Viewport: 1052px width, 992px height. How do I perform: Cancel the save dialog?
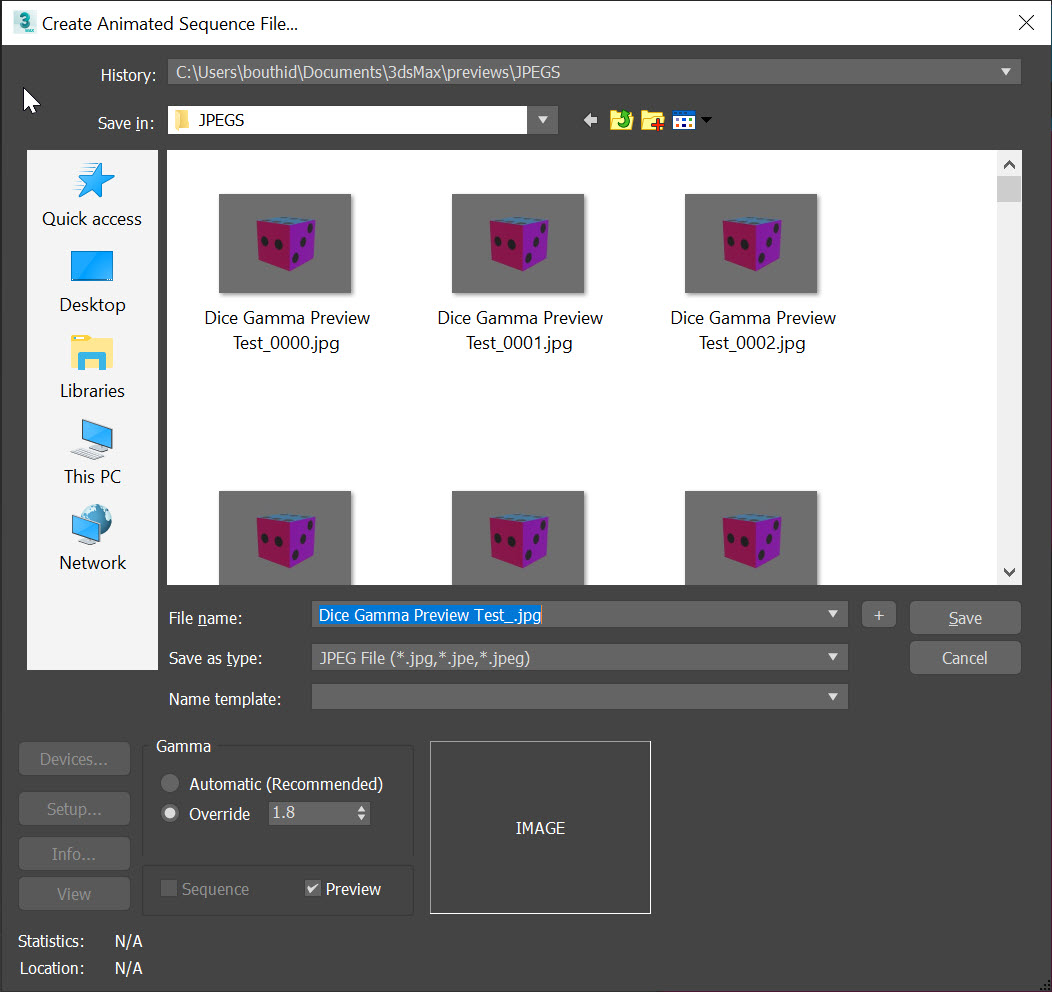963,657
